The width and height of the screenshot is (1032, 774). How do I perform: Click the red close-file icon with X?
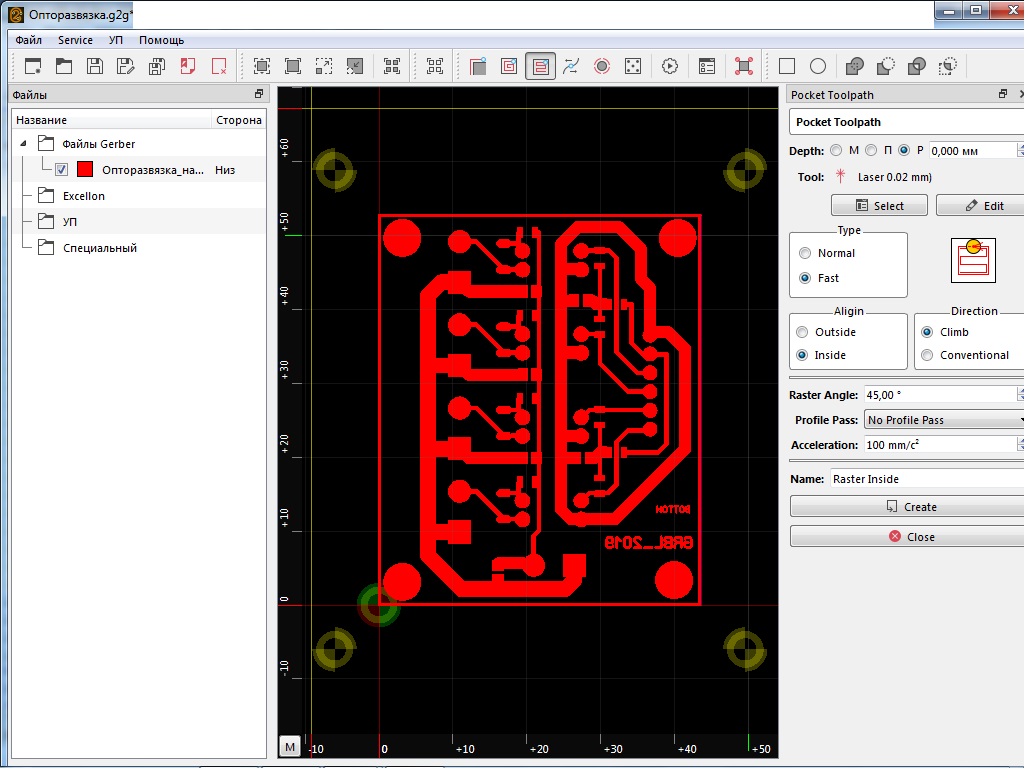click(x=219, y=66)
